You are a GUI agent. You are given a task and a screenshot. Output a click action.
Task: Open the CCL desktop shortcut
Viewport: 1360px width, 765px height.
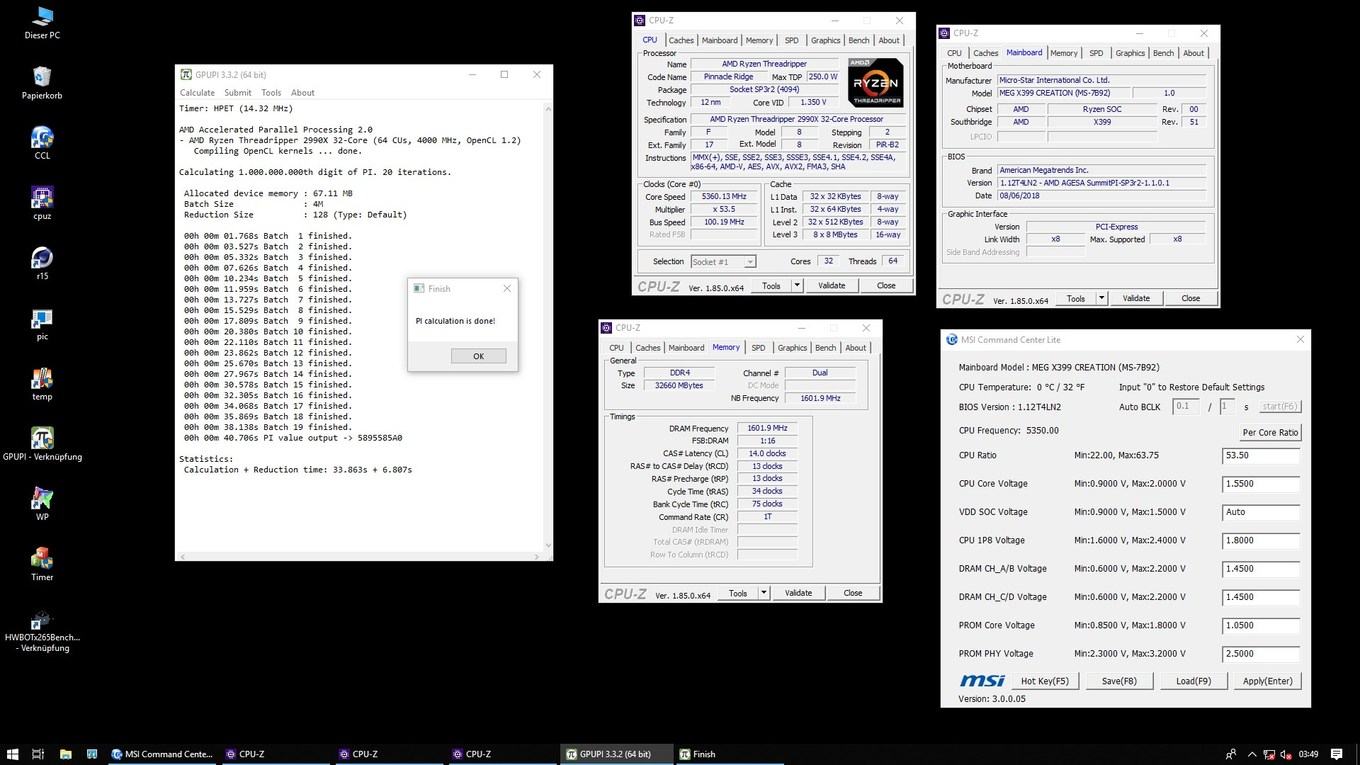pyautogui.click(x=42, y=143)
